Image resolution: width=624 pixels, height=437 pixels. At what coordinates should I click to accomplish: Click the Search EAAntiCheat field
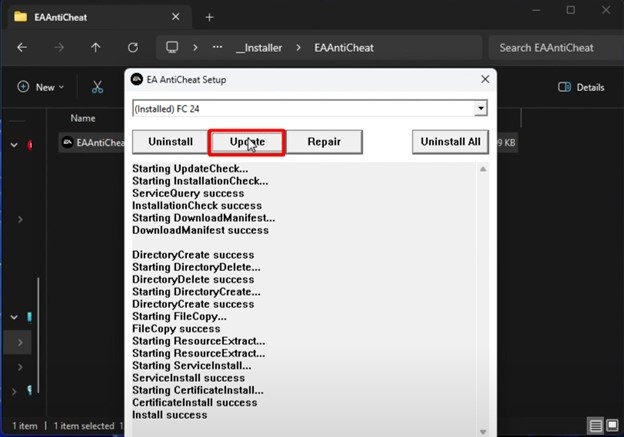pyautogui.click(x=555, y=47)
